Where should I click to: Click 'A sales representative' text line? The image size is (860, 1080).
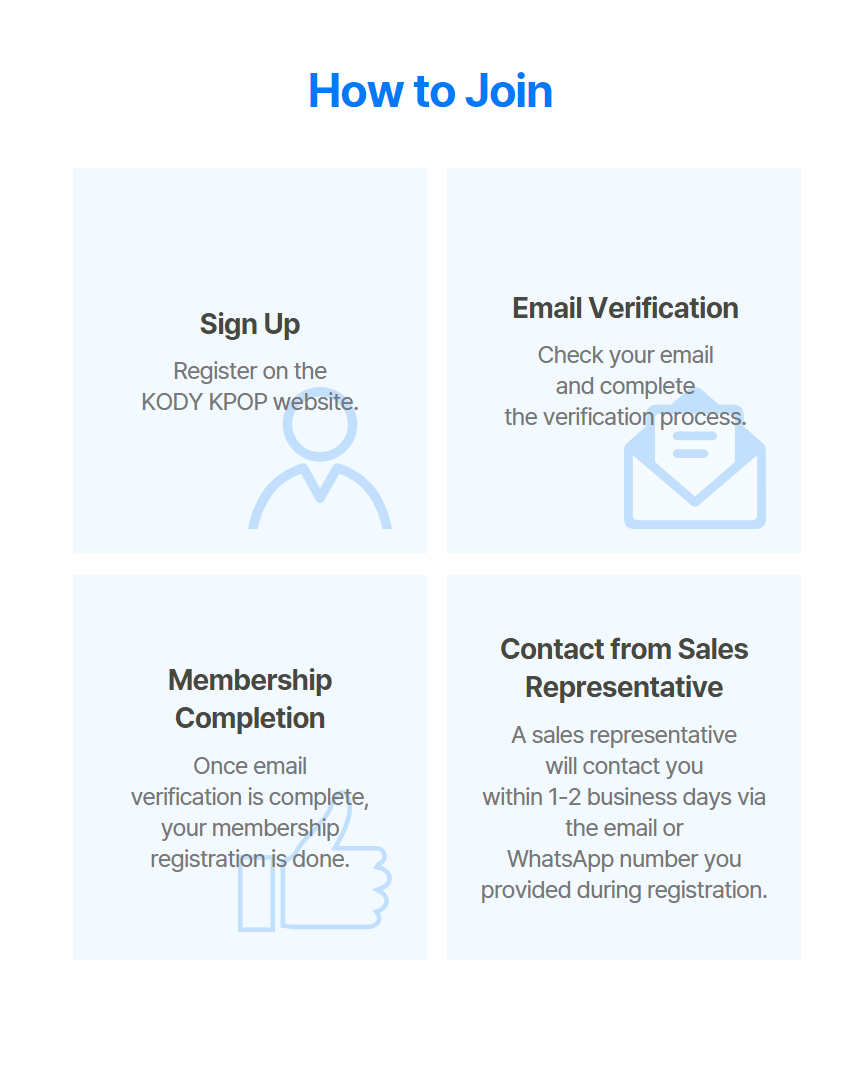(x=624, y=735)
